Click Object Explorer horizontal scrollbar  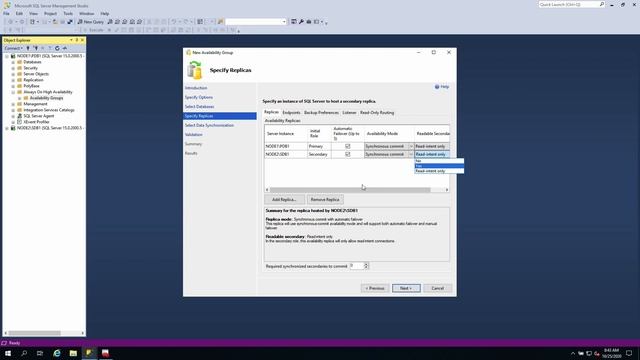[35, 333]
